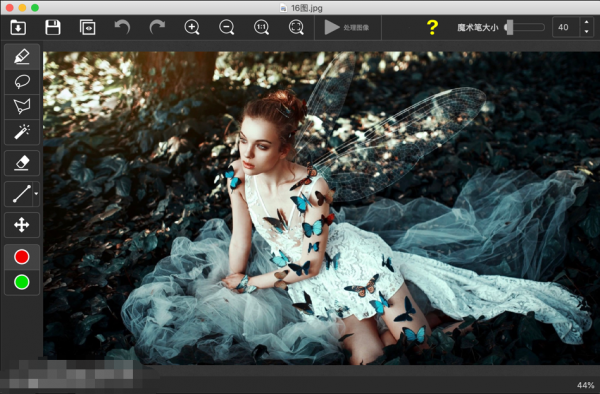Click the 处理图像 process image button

(347, 28)
